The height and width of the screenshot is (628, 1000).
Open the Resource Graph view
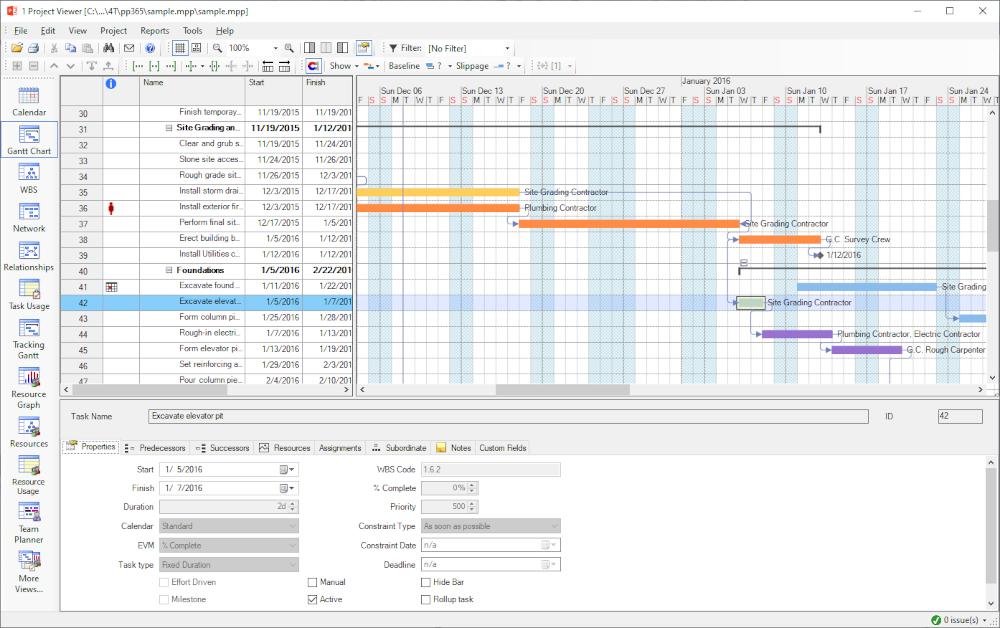[x=28, y=389]
